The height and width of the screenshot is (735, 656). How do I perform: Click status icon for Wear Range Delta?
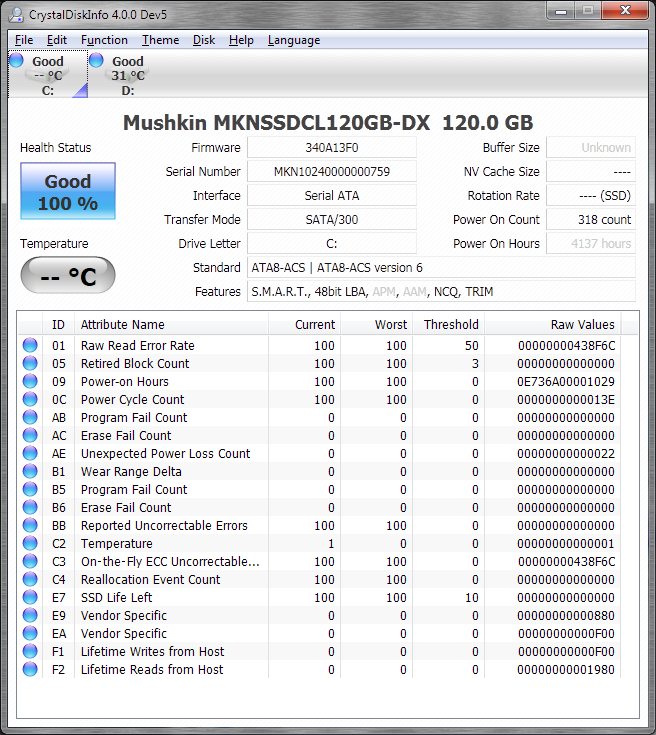pyautogui.click(x=30, y=472)
